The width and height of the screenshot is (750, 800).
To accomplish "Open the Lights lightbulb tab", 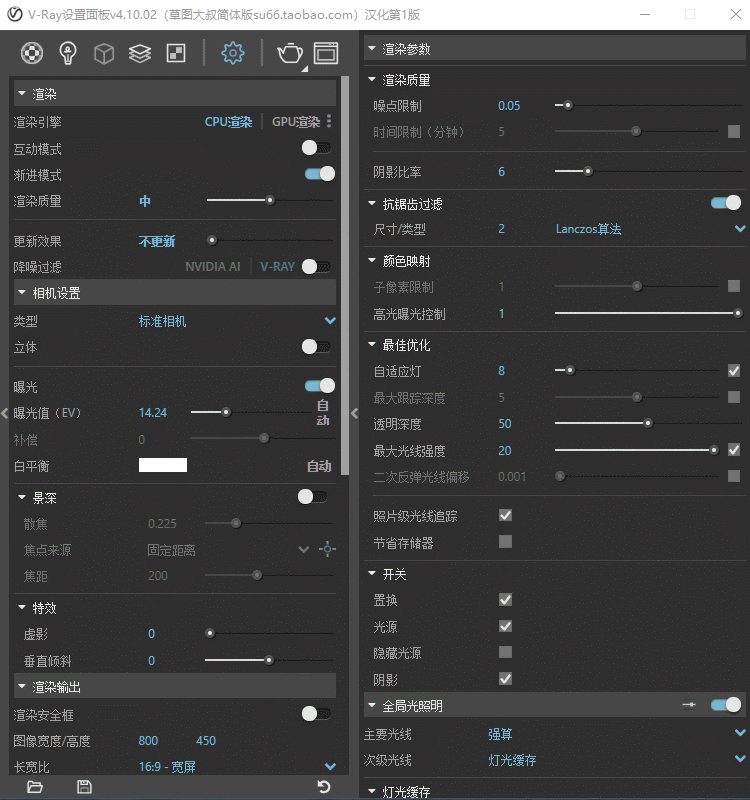I will pyautogui.click(x=68, y=53).
